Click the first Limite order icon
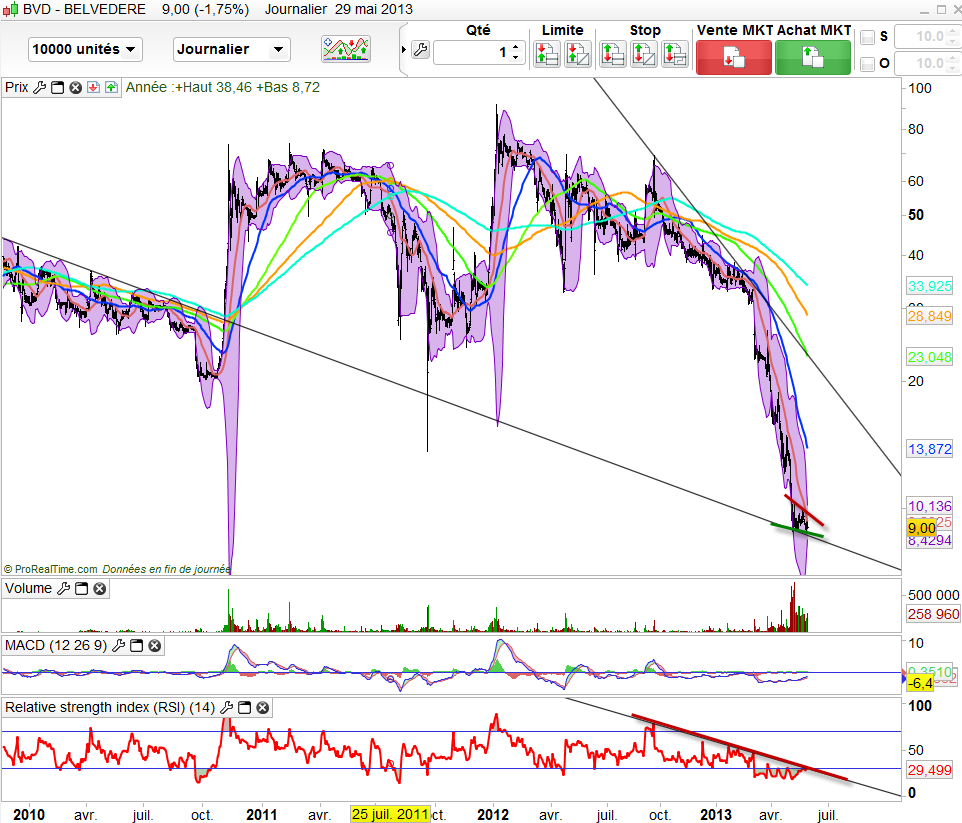The height and width of the screenshot is (823, 962). (547, 54)
